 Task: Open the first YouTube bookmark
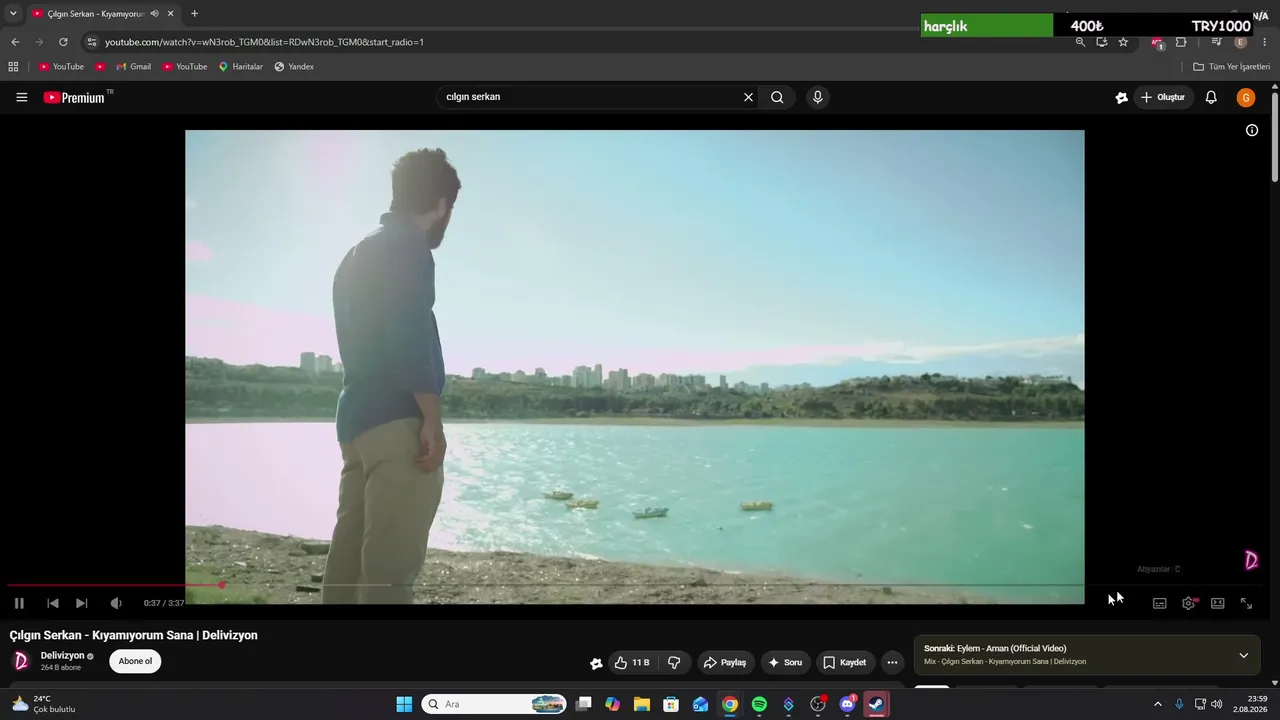tap(61, 67)
